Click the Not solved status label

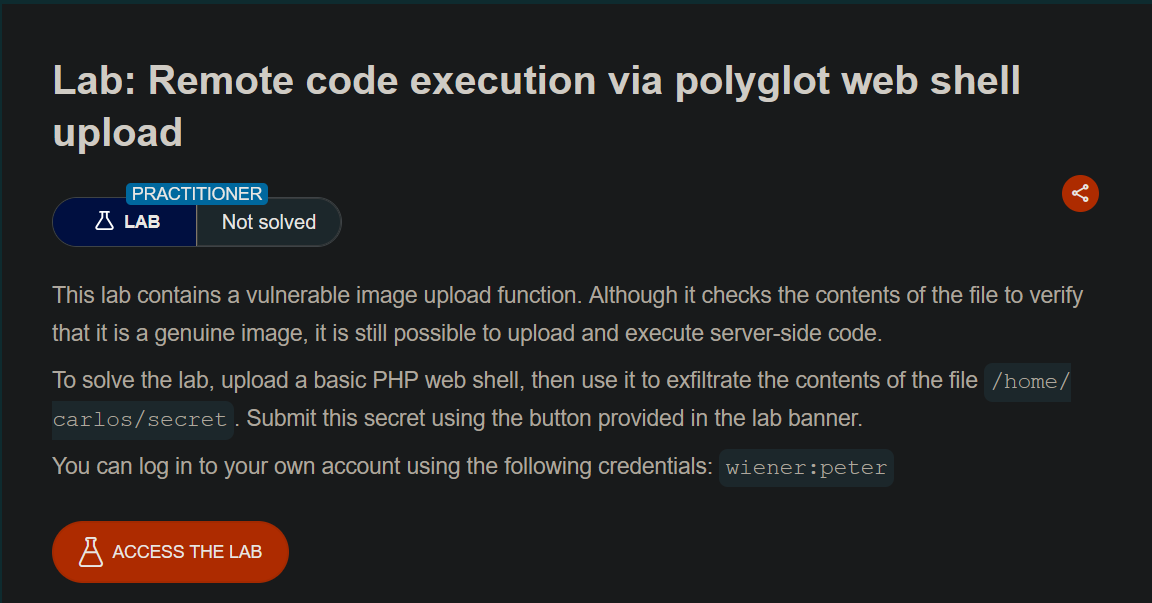269,222
